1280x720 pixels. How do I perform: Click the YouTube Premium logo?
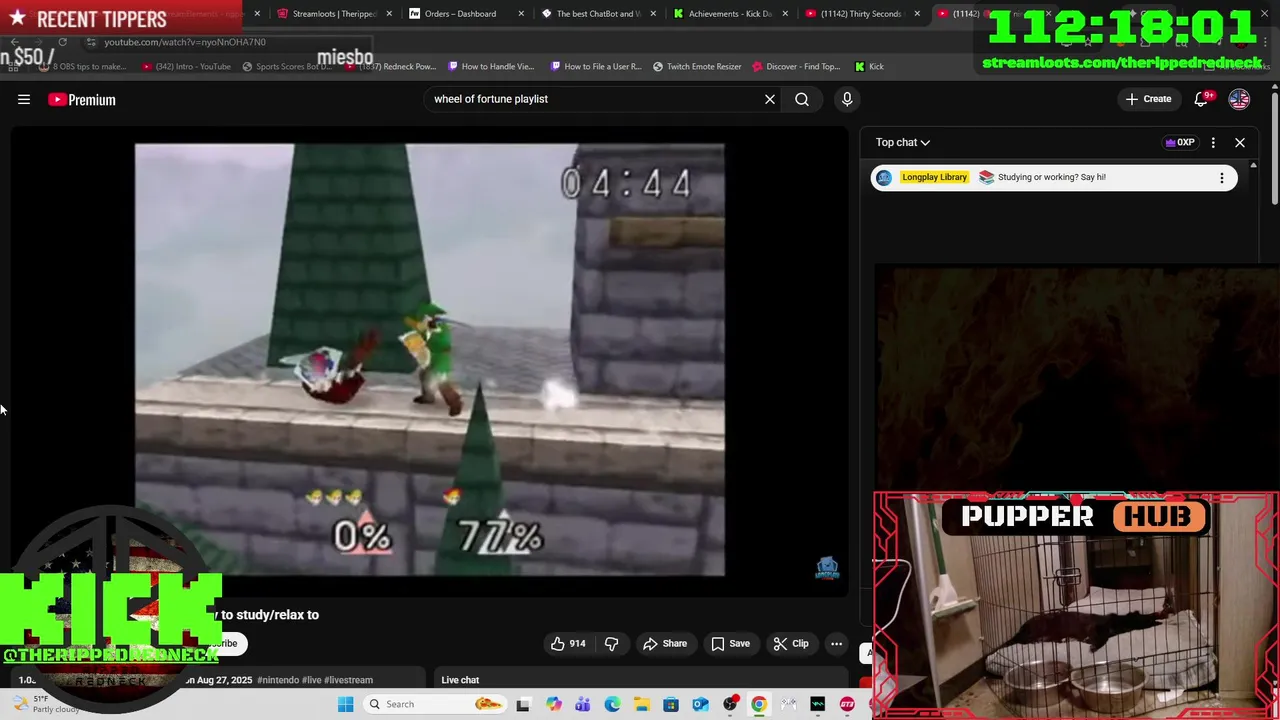[x=82, y=99]
